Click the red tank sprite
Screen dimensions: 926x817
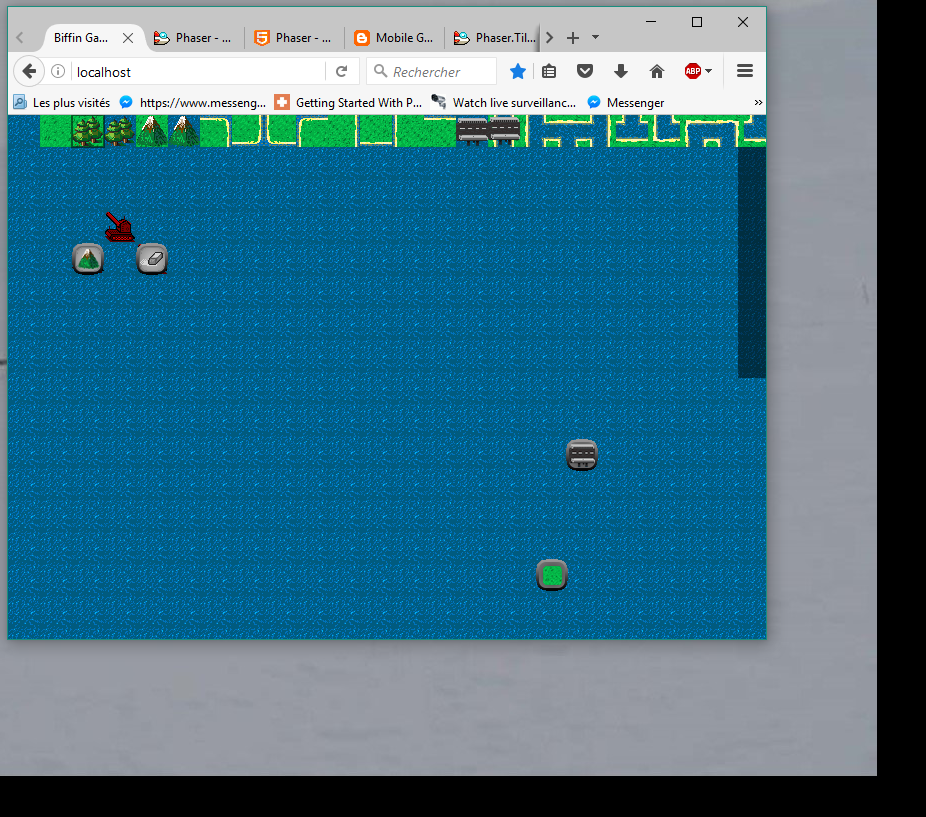pyautogui.click(x=120, y=228)
